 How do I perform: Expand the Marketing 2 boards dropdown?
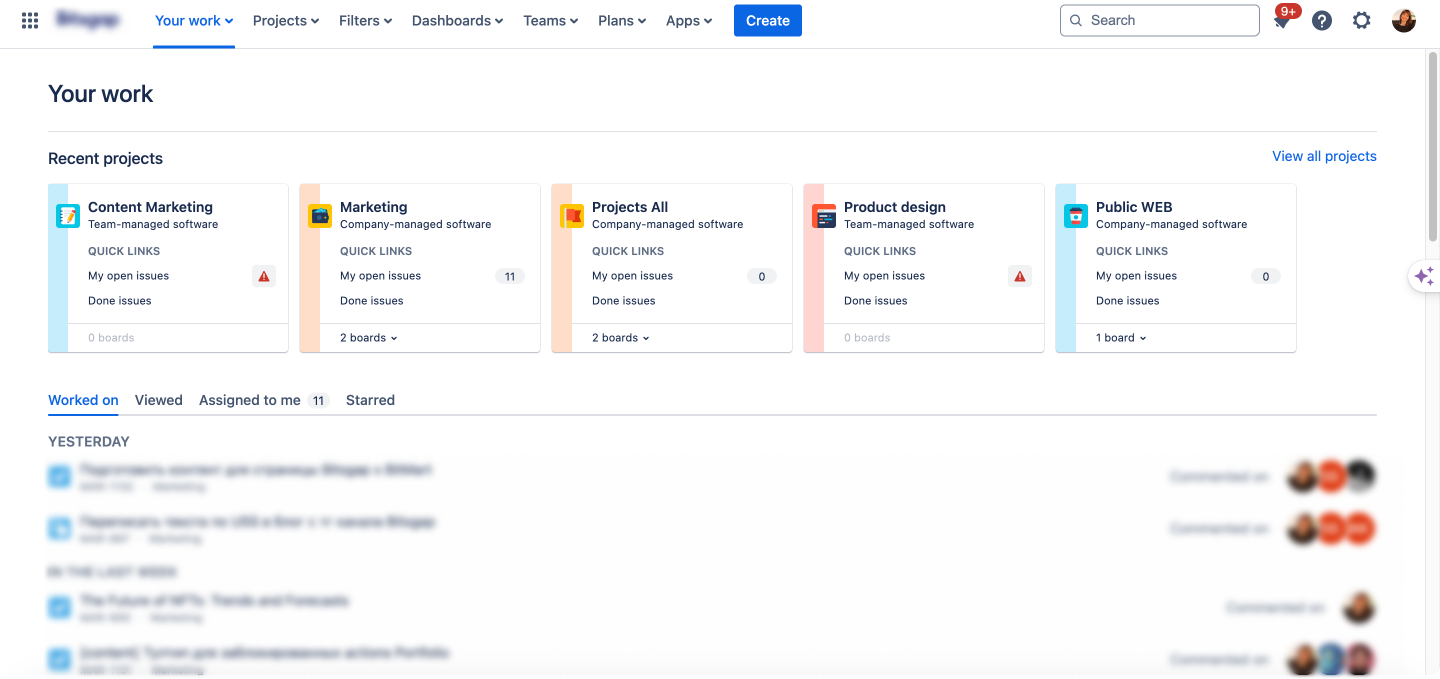point(369,338)
